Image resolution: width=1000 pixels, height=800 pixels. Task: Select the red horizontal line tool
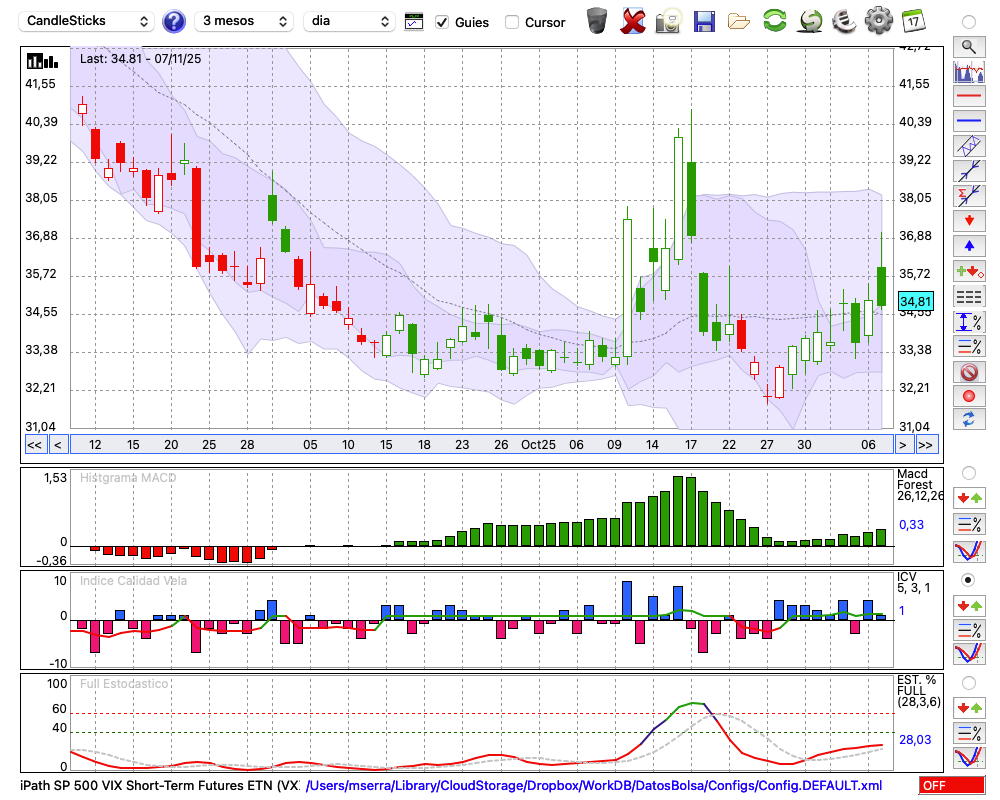(968, 96)
